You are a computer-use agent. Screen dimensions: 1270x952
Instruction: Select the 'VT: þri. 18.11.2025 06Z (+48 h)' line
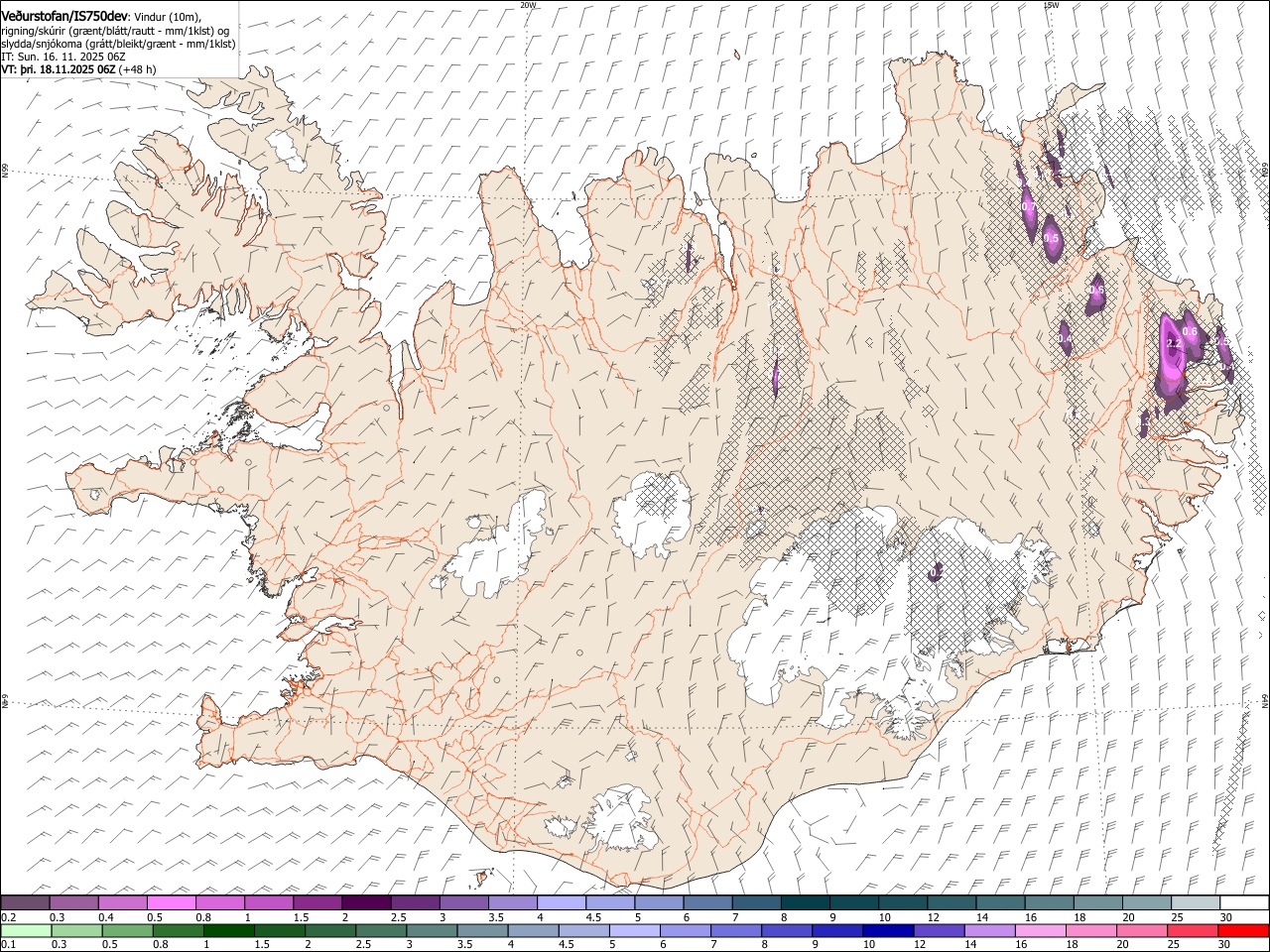point(78,69)
